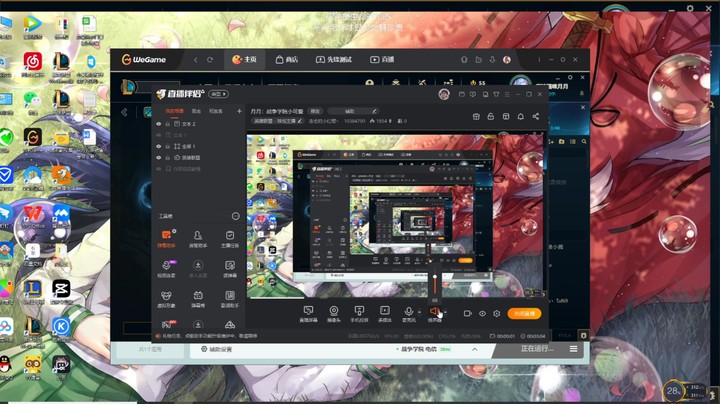Expand the up-chevron in WeGame bottom bar
The width and height of the screenshot is (720, 404).
tap(474, 349)
